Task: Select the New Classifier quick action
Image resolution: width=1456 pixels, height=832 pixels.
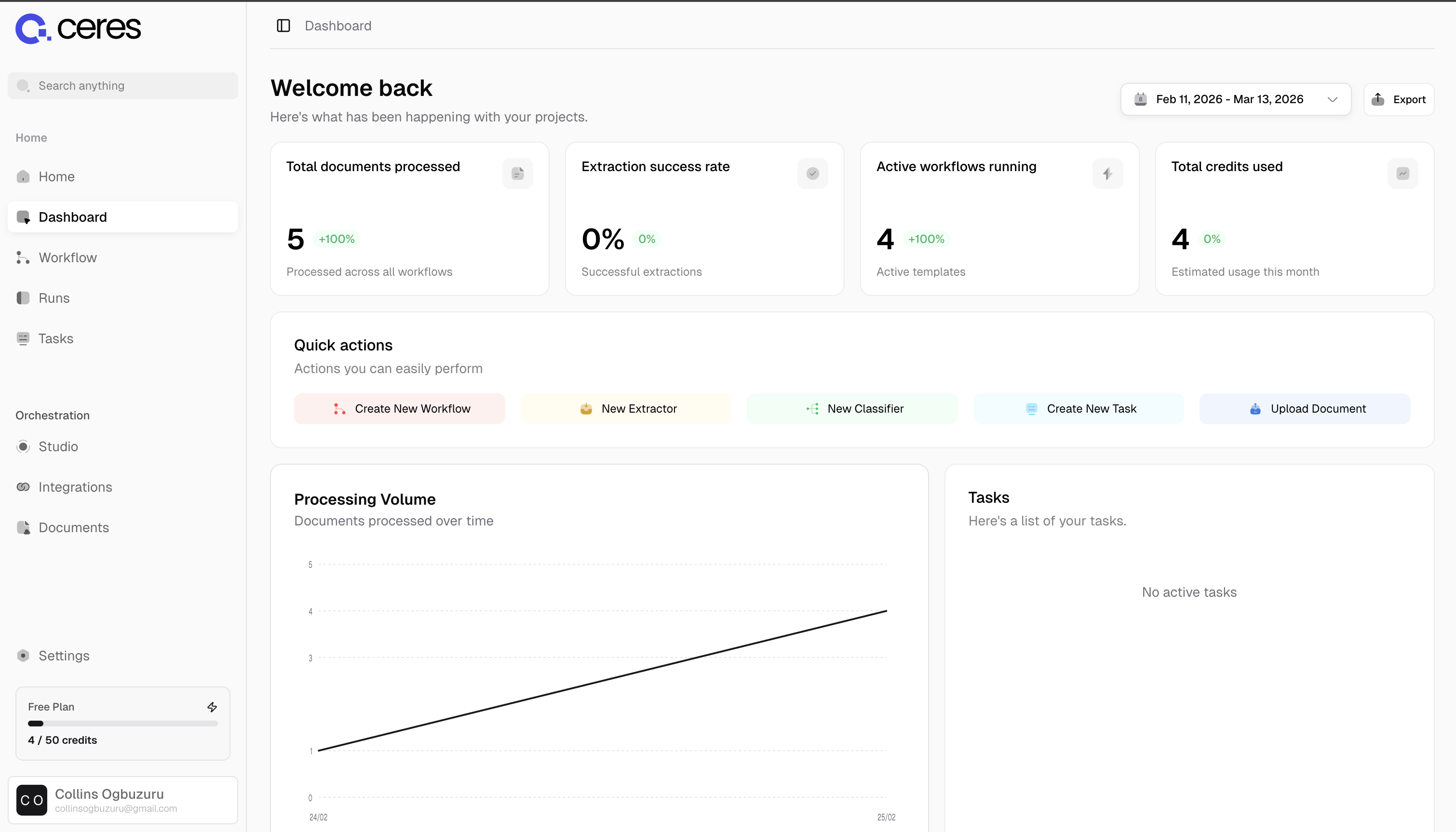Action: (852, 409)
